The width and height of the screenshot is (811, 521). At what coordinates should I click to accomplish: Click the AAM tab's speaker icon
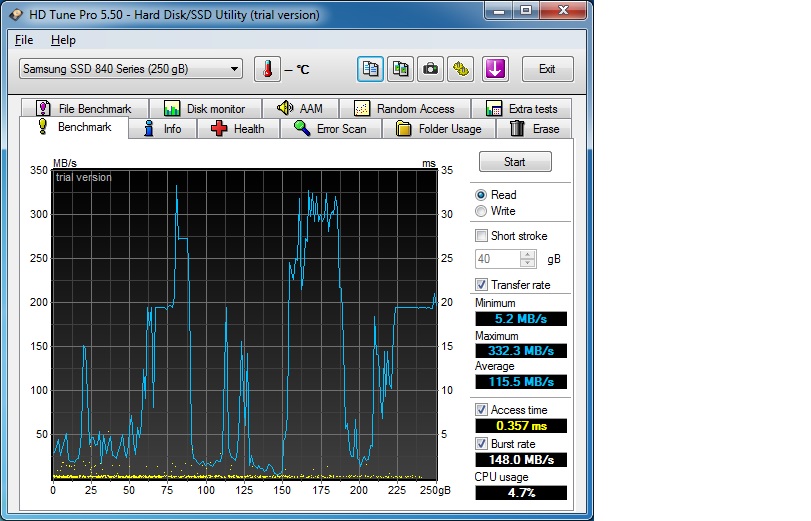coord(285,108)
